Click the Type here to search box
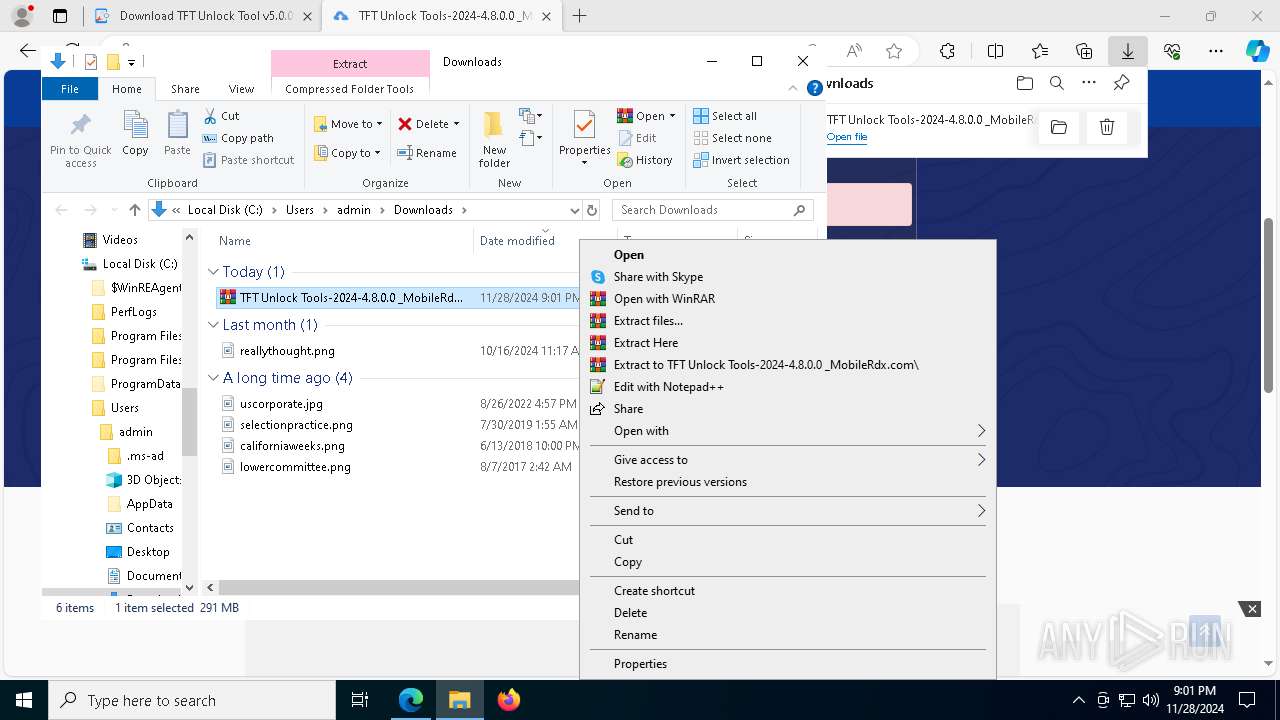Image resolution: width=1280 pixels, height=720 pixels. [x=192, y=700]
